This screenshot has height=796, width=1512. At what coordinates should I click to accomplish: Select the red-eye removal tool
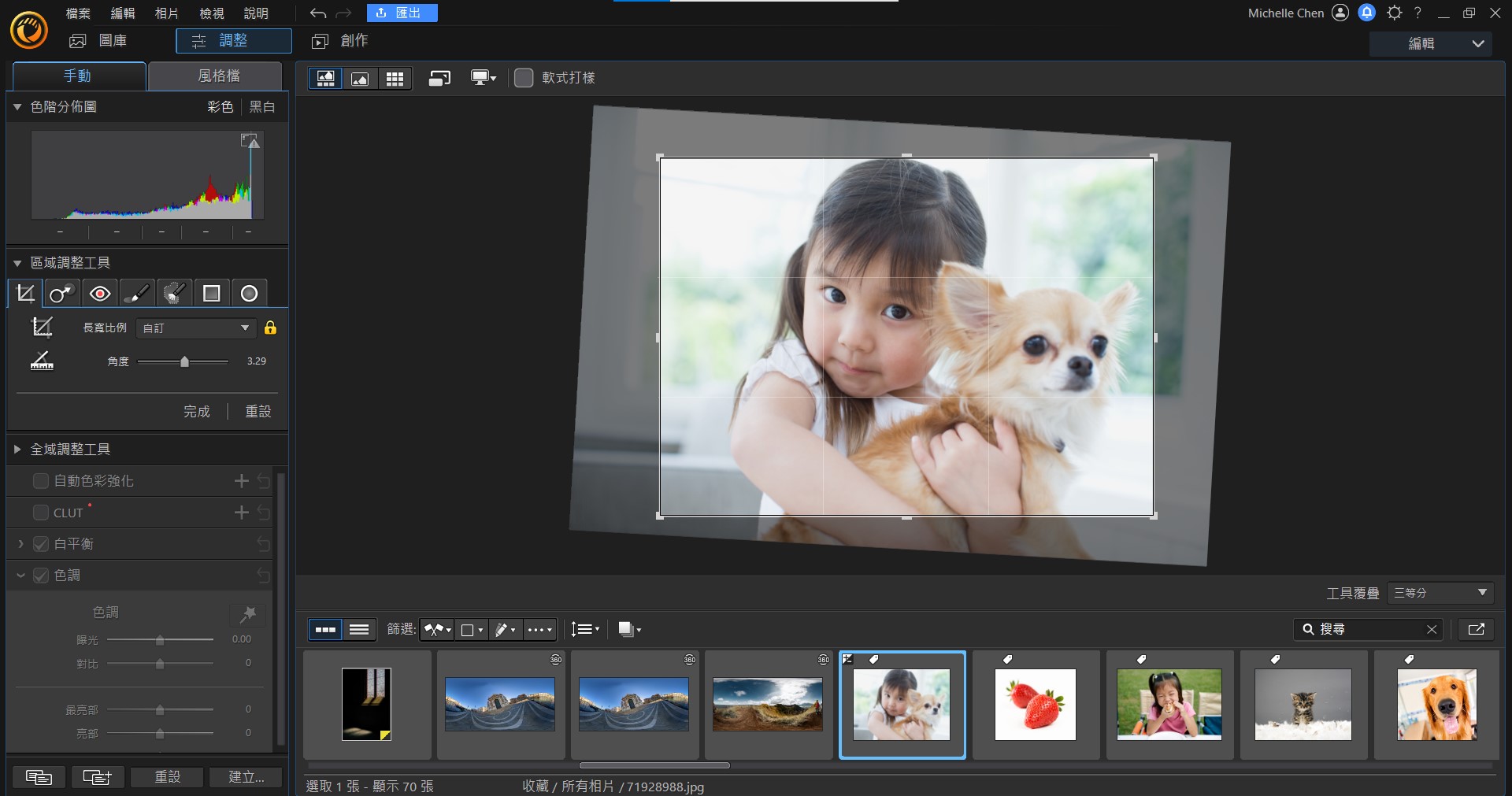point(99,294)
